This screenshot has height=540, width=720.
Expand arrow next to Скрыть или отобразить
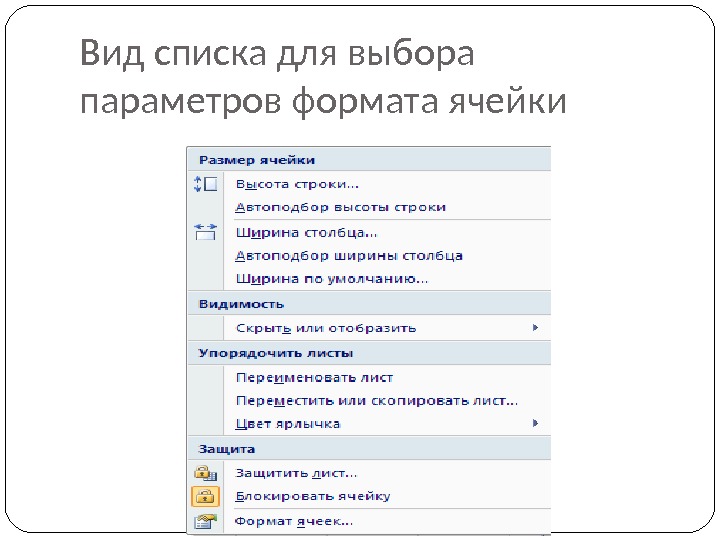[x=535, y=327]
